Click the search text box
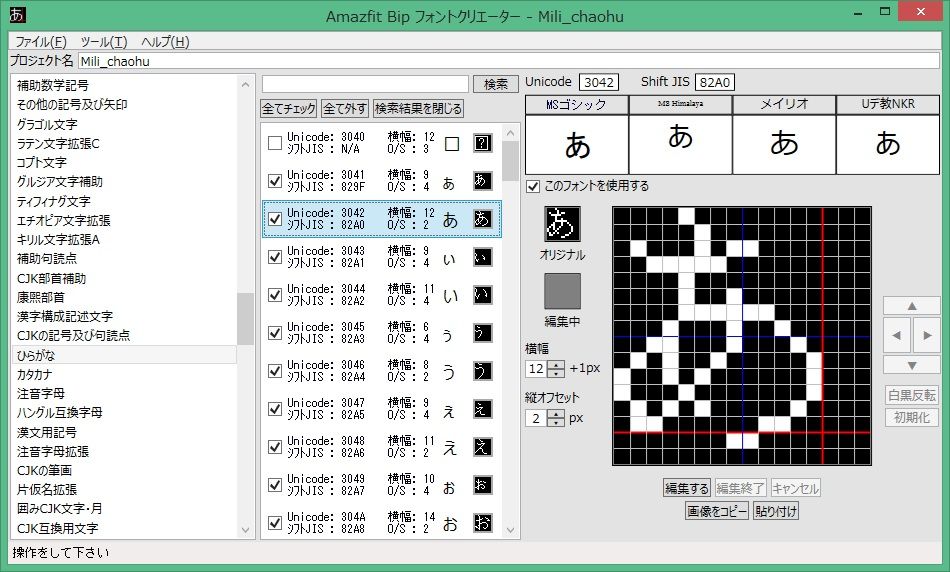Viewport: 950px width, 572px height. click(365, 84)
